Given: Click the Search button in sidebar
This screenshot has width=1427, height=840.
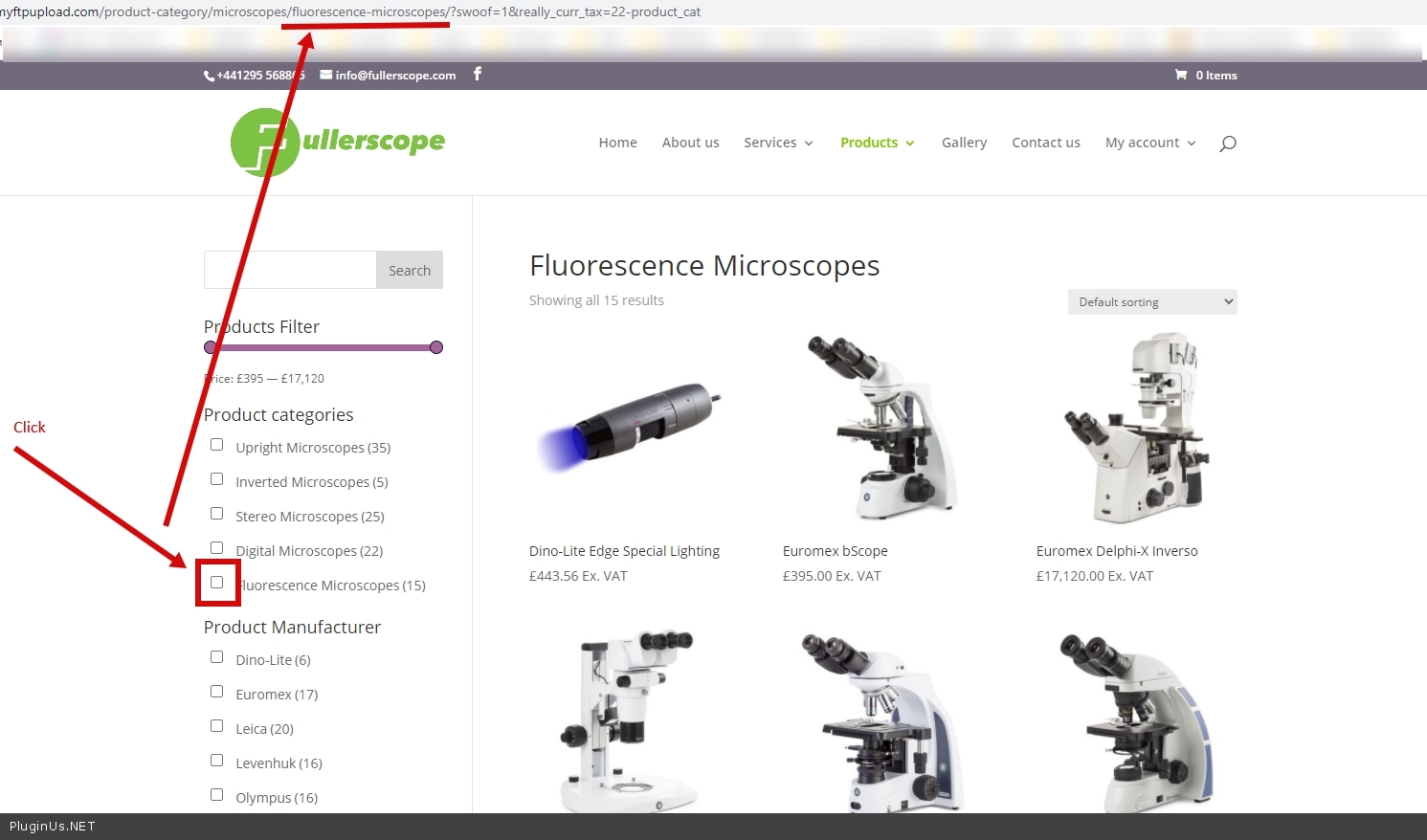Looking at the screenshot, I should tap(410, 270).
